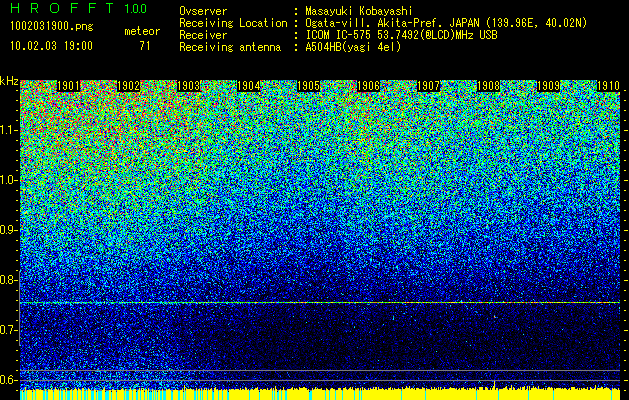Click the 1901 time marker
This screenshot has width=629, height=400.
pyautogui.click(x=69, y=86)
